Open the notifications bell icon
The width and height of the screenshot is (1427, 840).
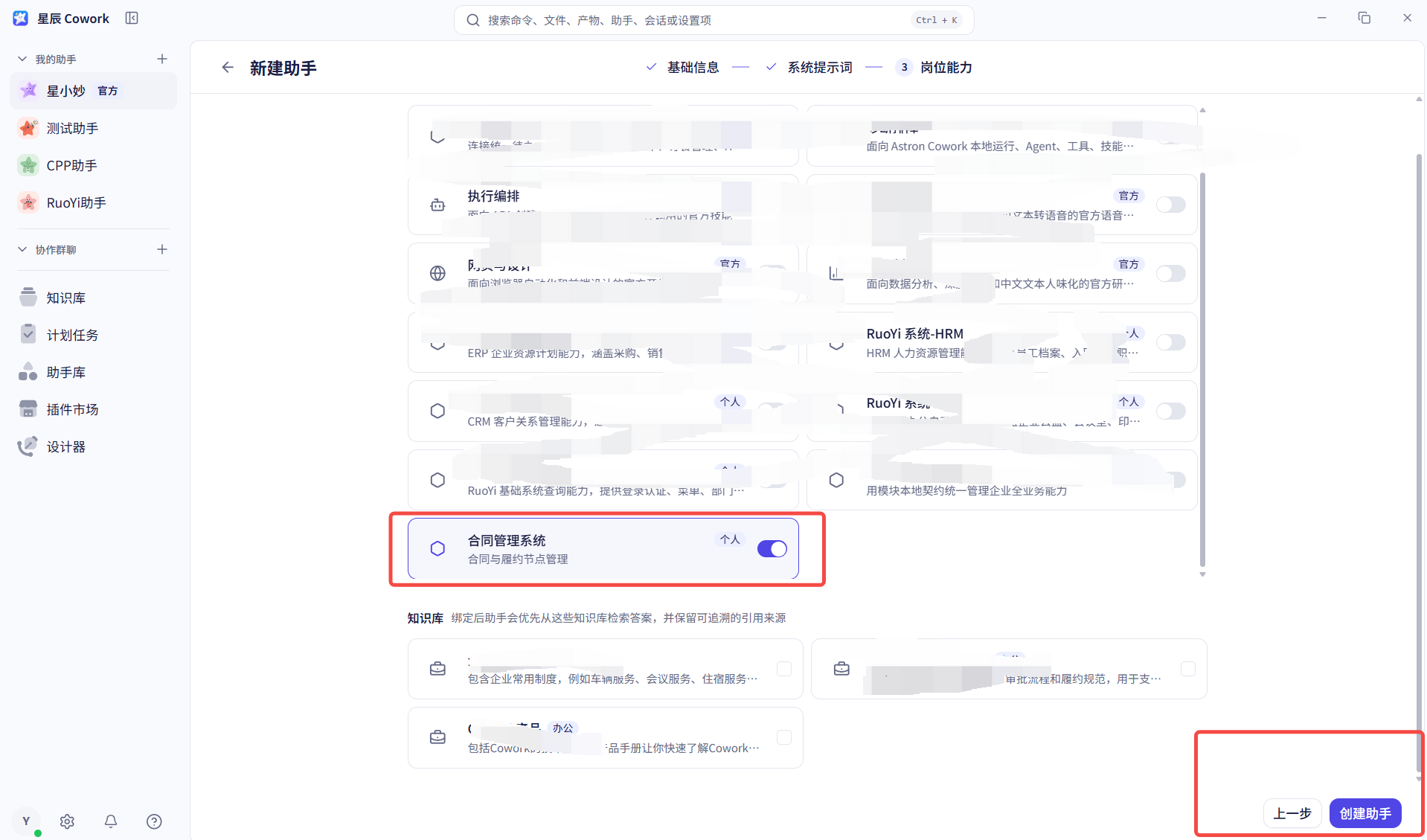coord(111,821)
